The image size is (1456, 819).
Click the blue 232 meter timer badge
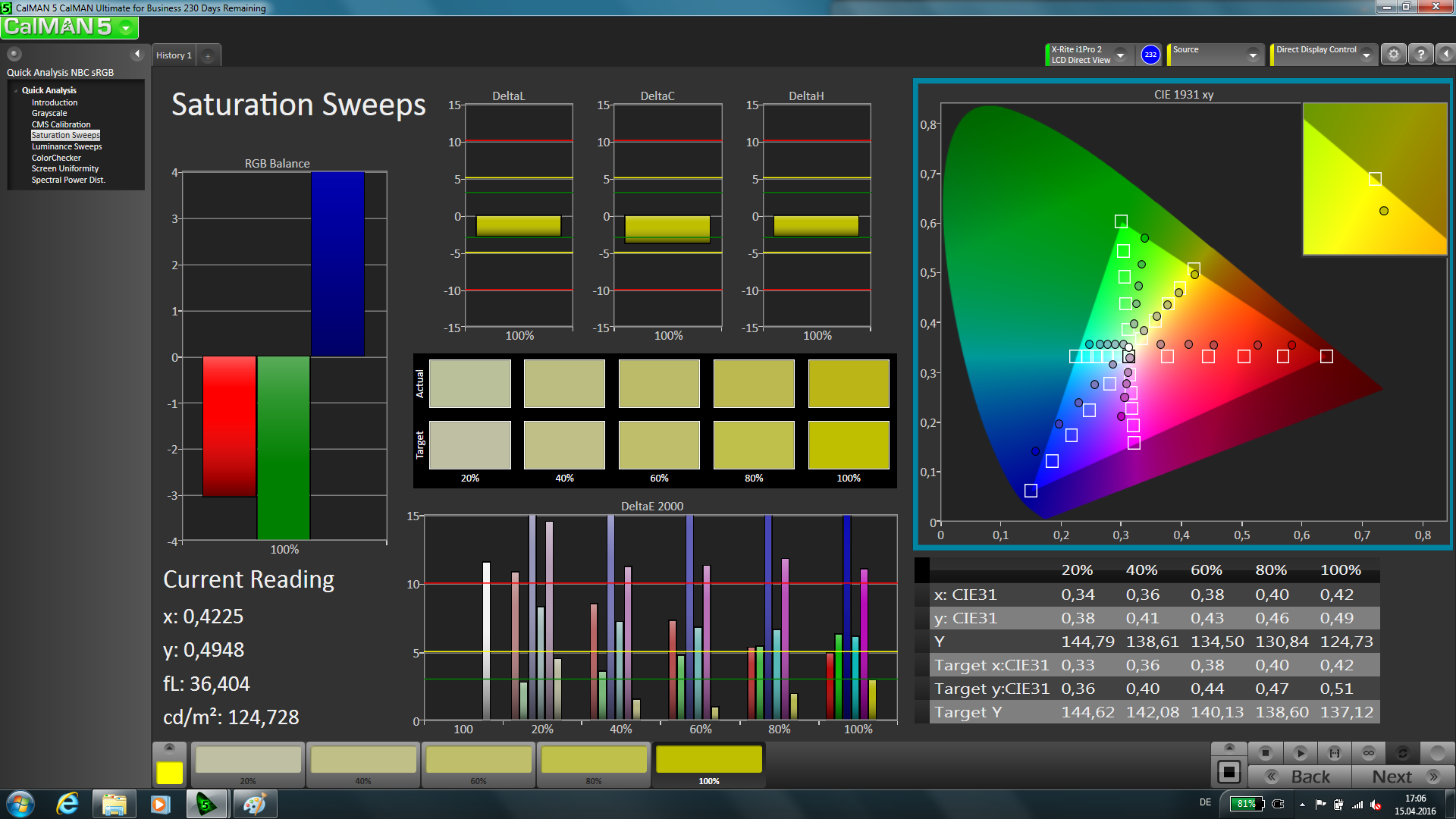point(1150,55)
